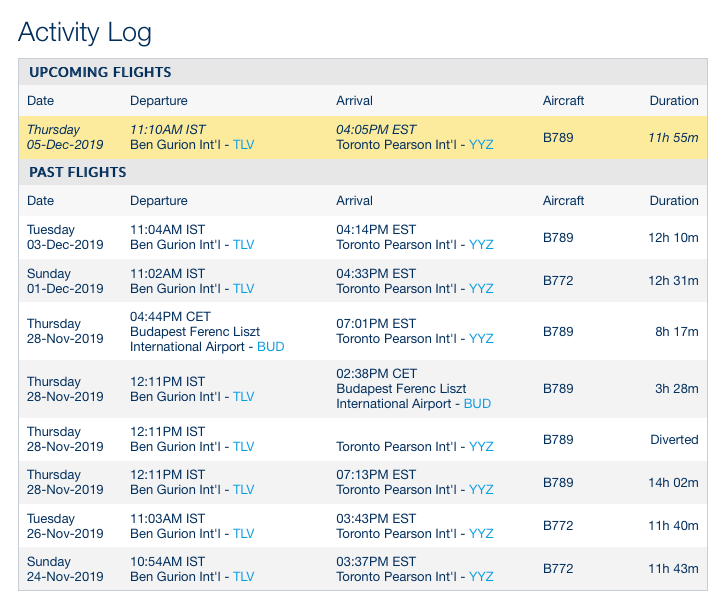Click the Upcoming Flights section header

[100, 72]
